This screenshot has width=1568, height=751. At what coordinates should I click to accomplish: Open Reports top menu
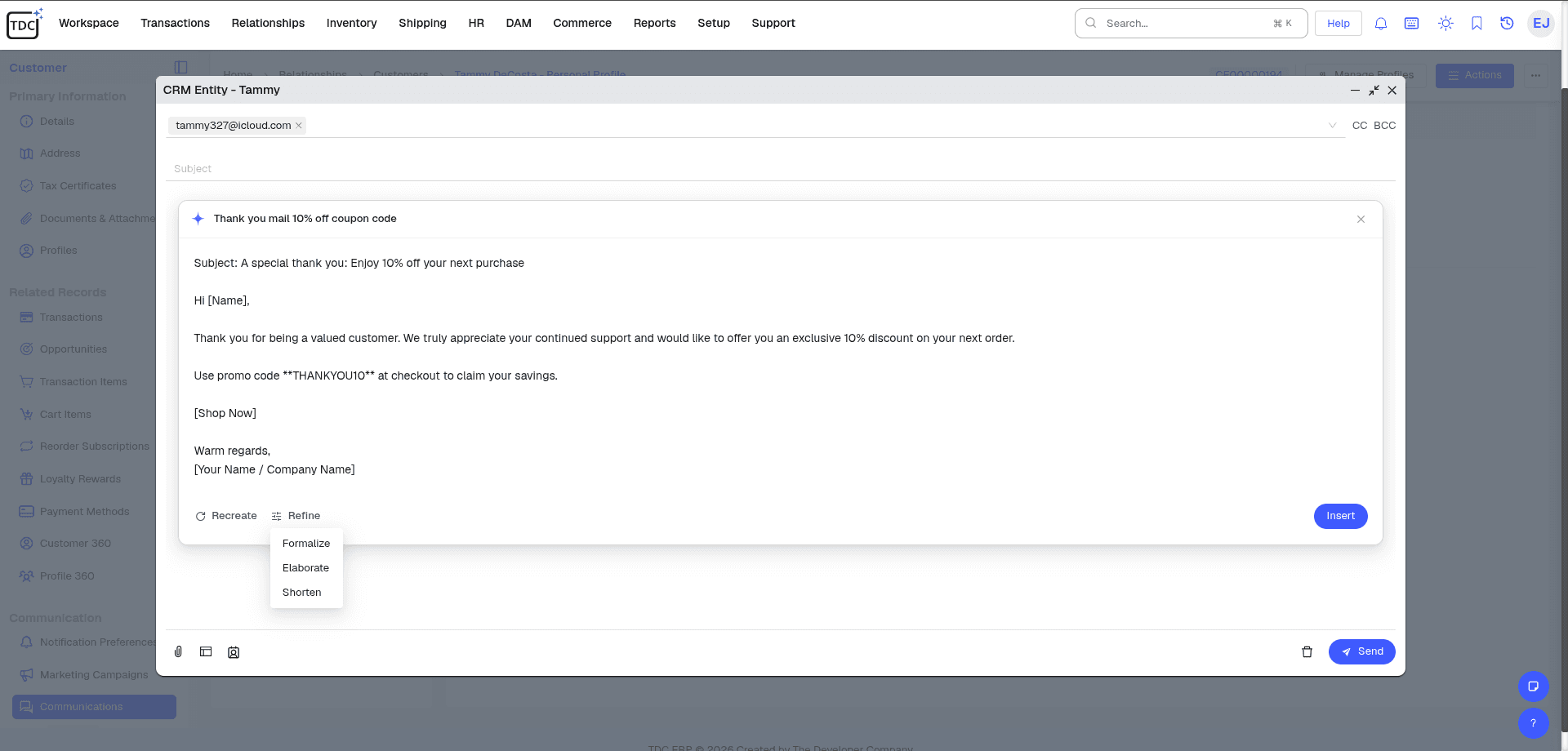point(654,23)
